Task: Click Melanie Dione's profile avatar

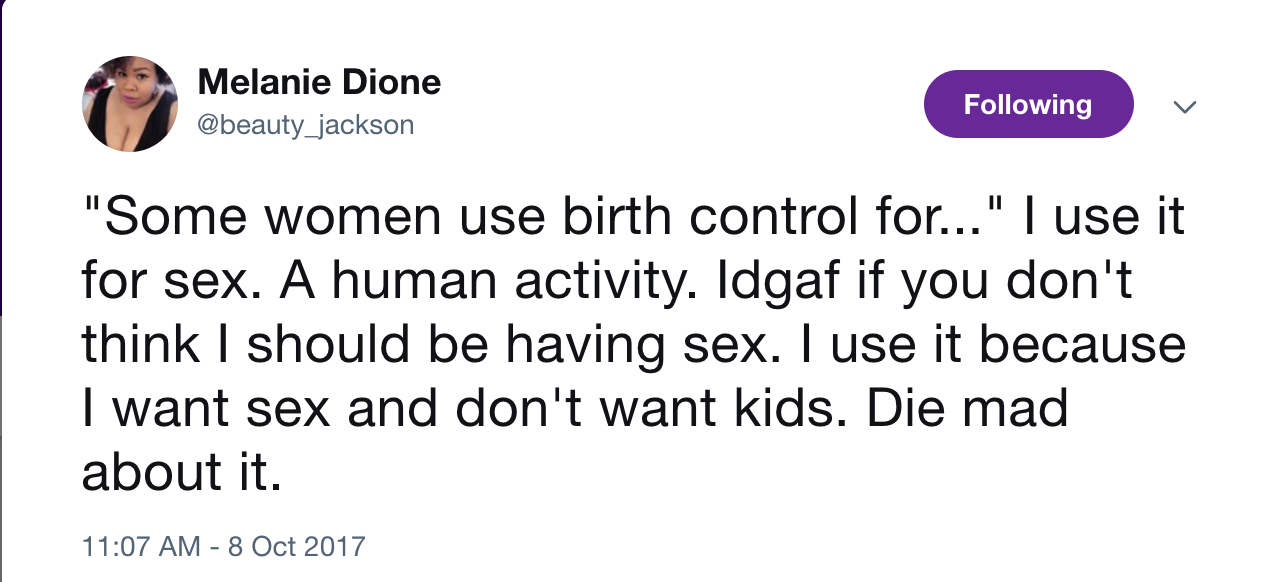Action: tap(129, 104)
